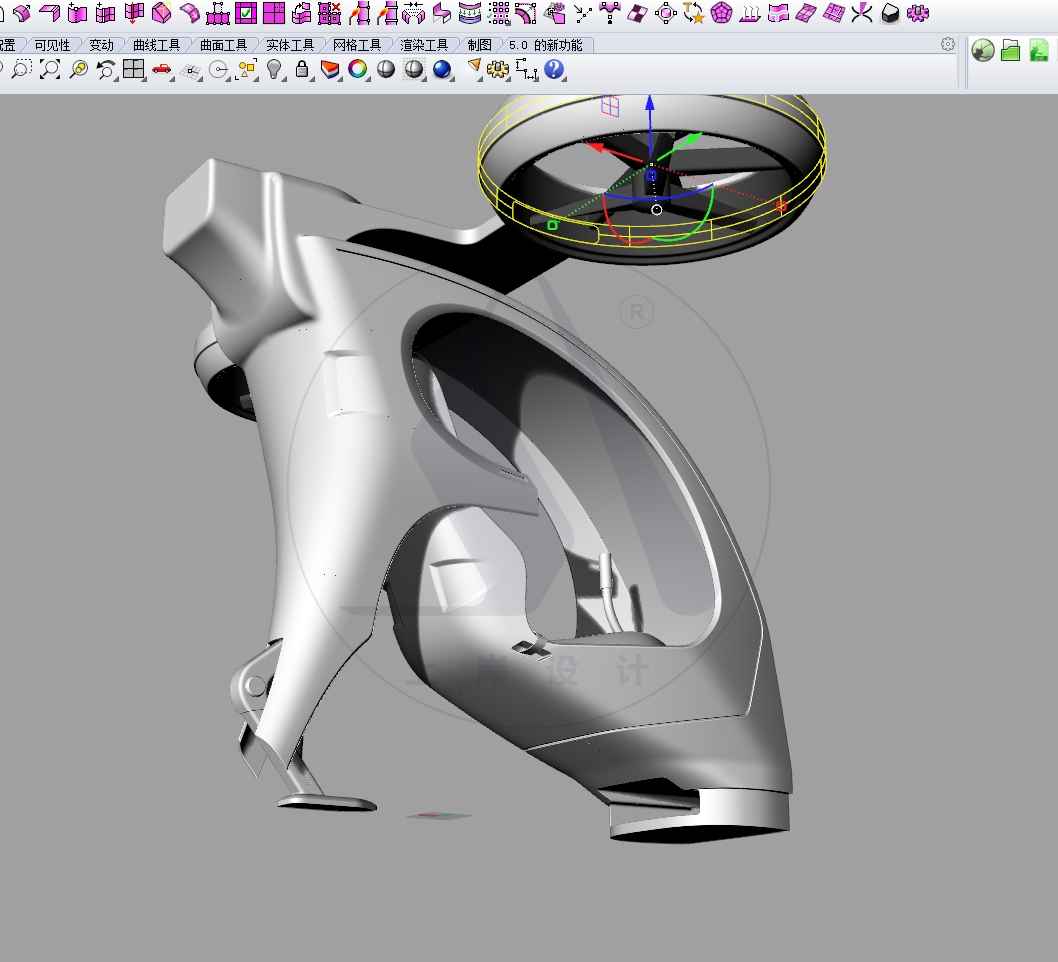1058x962 pixels.
Task: Select the polygon mesh primitives dodecahedron icon
Action: pos(720,13)
